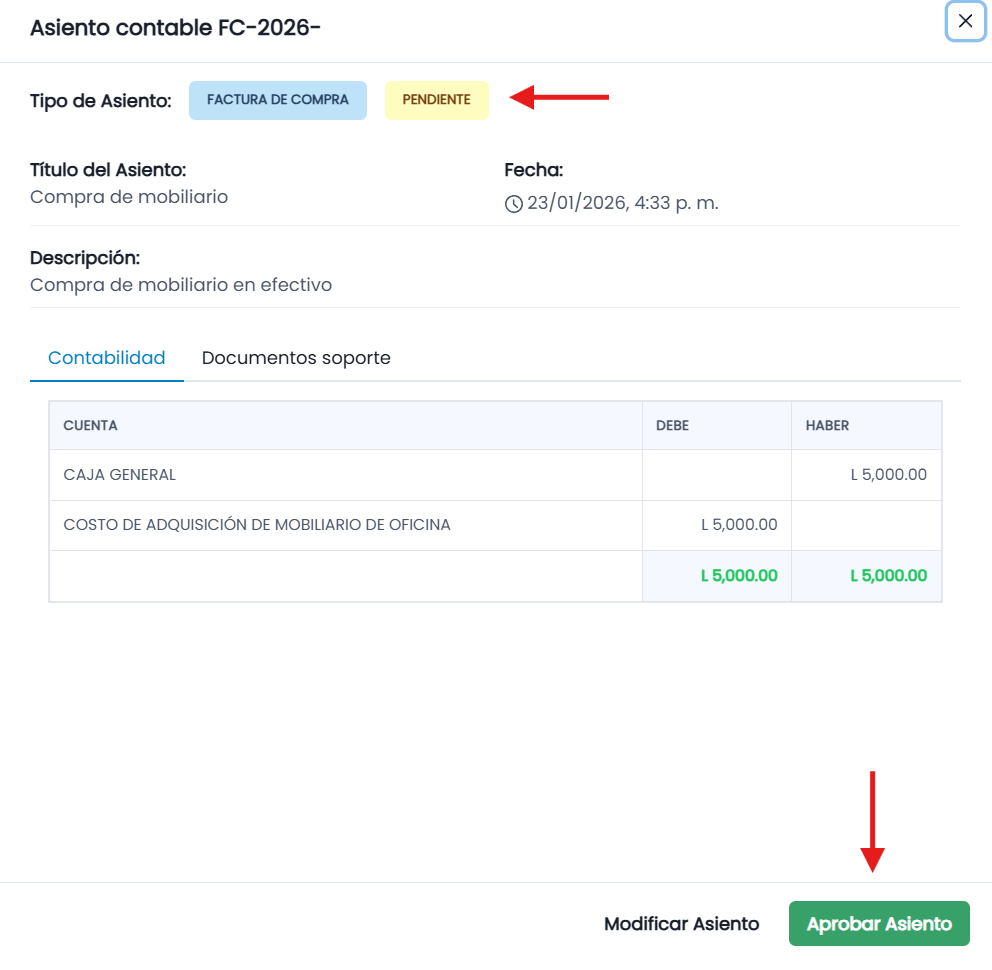
Task: Close the Asiento contable dialog
Action: click(x=965, y=22)
